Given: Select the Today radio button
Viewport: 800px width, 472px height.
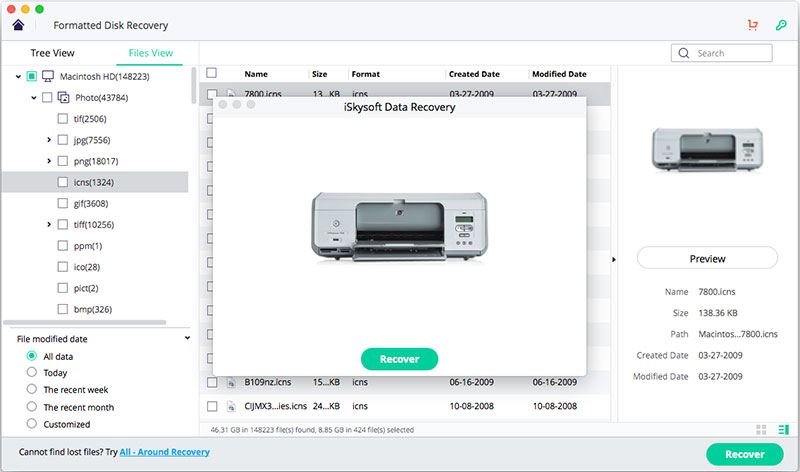Looking at the screenshot, I should 32,372.
